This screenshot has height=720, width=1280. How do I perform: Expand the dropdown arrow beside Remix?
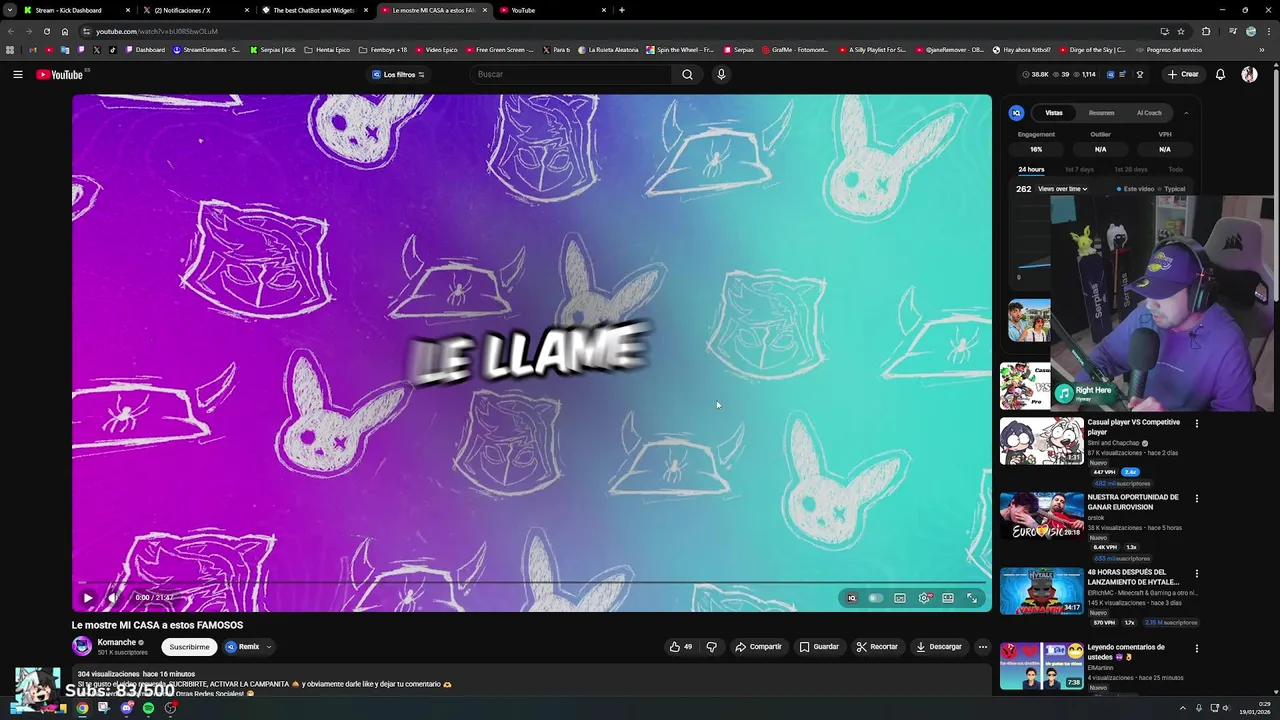click(x=269, y=647)
